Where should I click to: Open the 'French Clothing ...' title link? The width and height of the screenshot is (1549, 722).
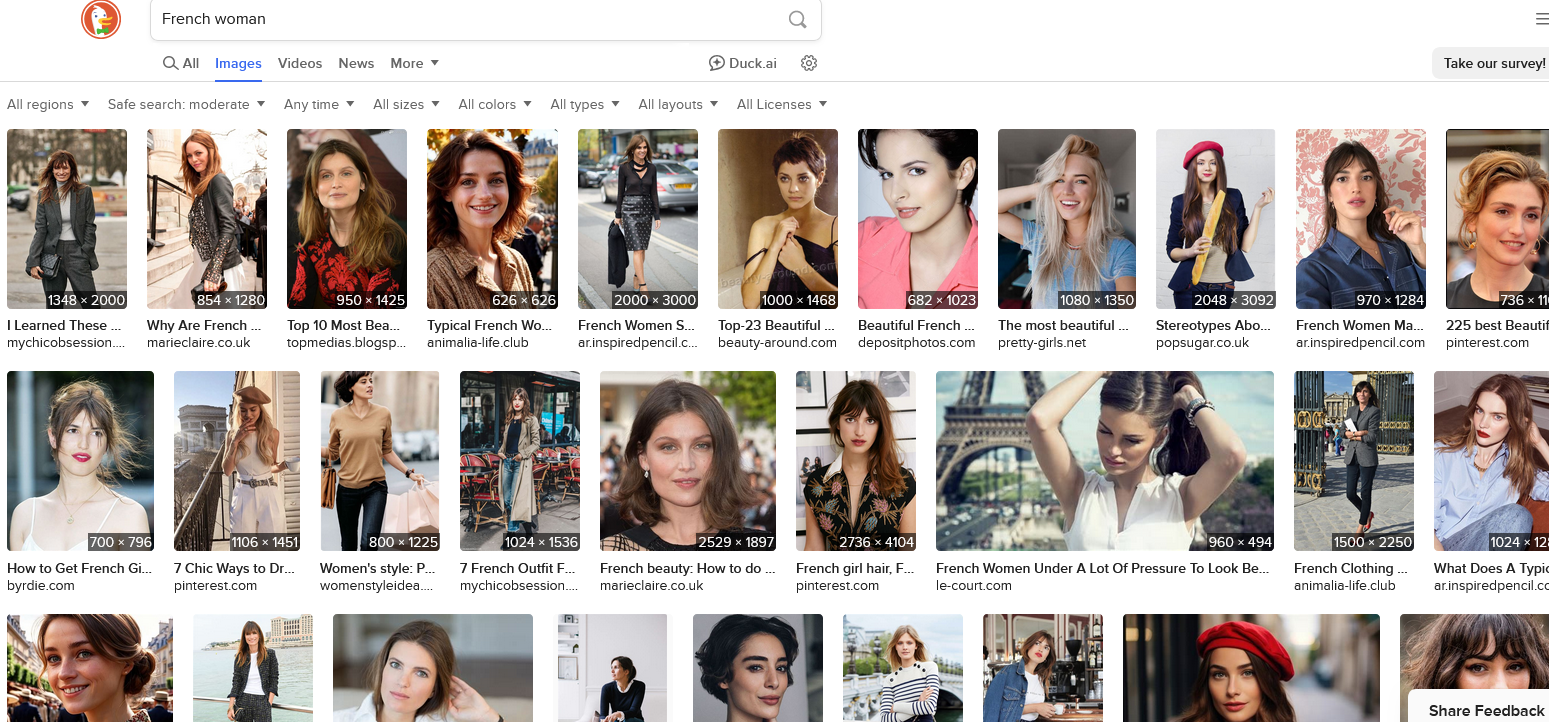[x=1351, y=568]
